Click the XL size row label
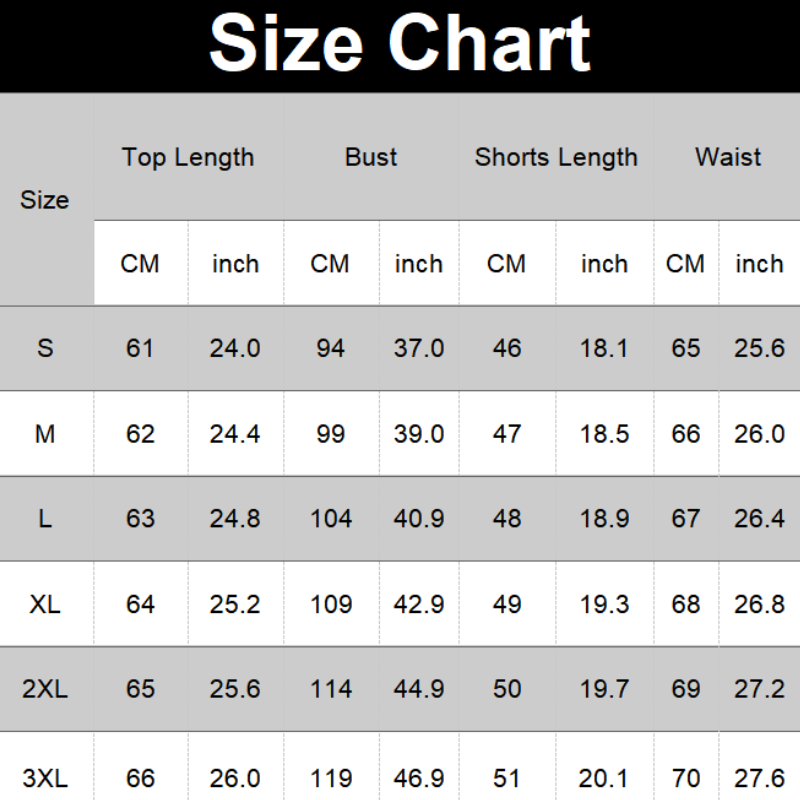The image size is (800, 800). click(45, 604)
